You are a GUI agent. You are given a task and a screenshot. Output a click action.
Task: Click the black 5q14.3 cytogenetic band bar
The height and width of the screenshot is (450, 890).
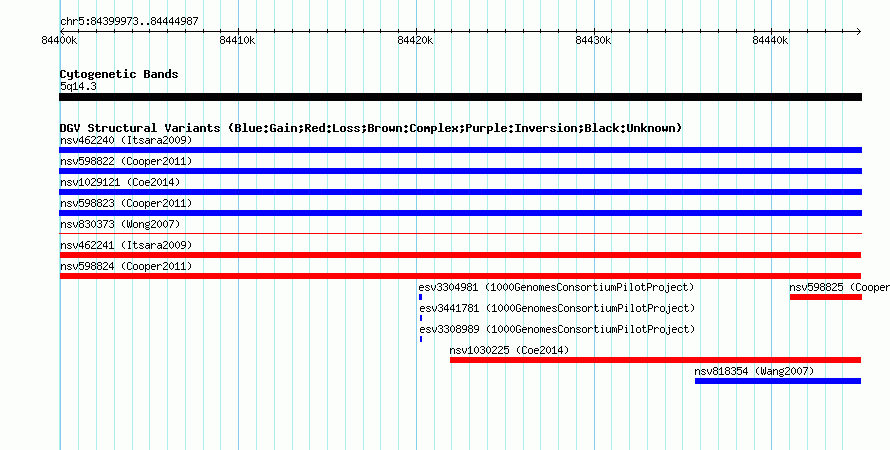tap(460, 98)
